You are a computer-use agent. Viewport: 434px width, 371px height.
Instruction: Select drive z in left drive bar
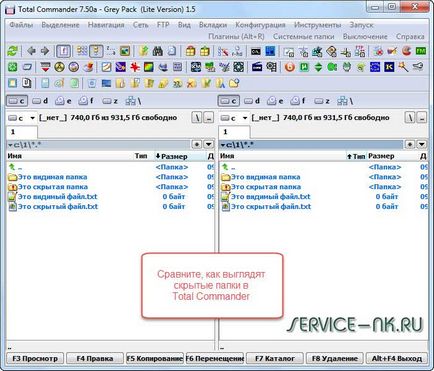click(110, 101)
